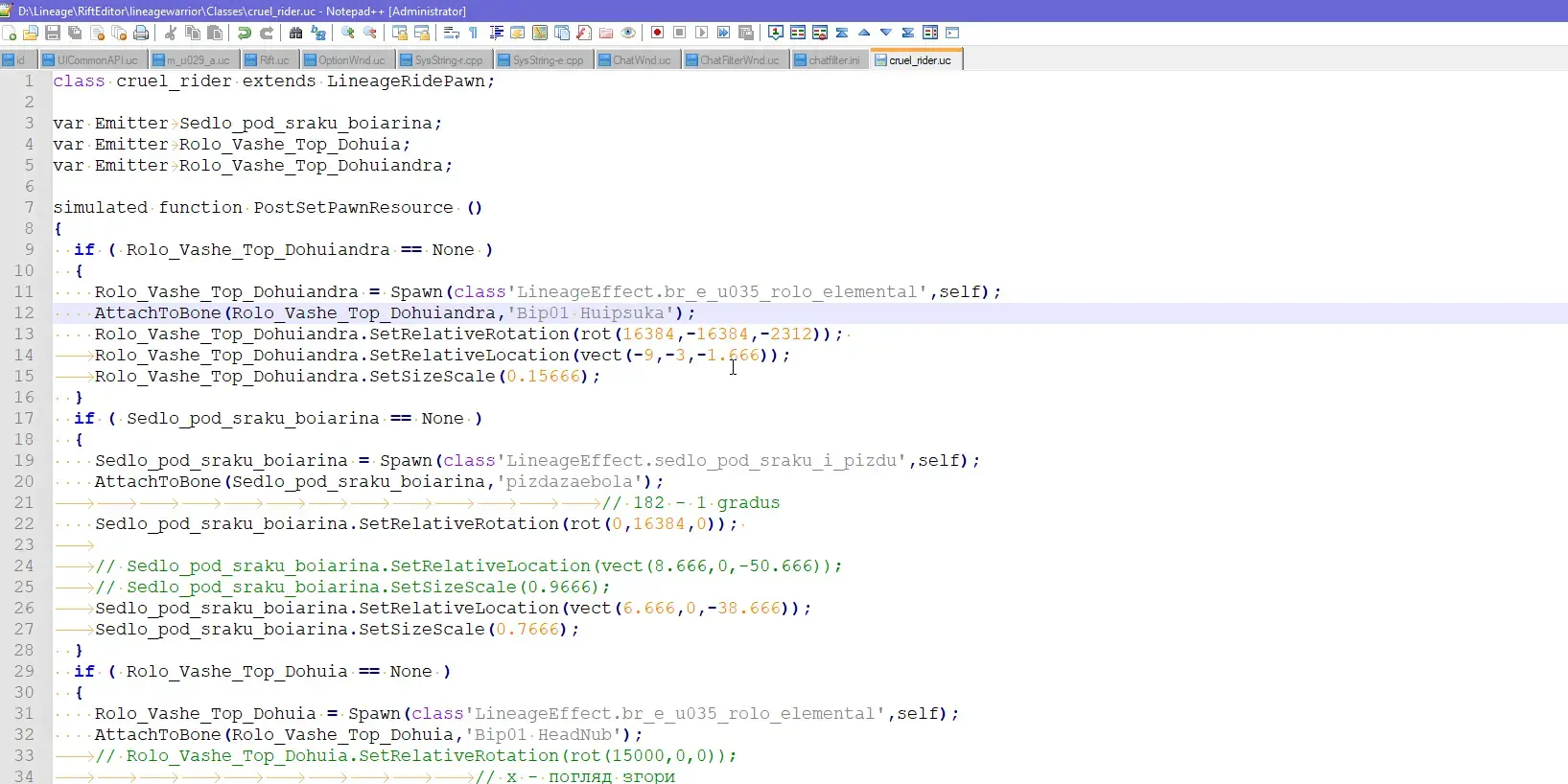Click the Save All icon
This screenshot has height=784, width=1568.
click(75, 33)
